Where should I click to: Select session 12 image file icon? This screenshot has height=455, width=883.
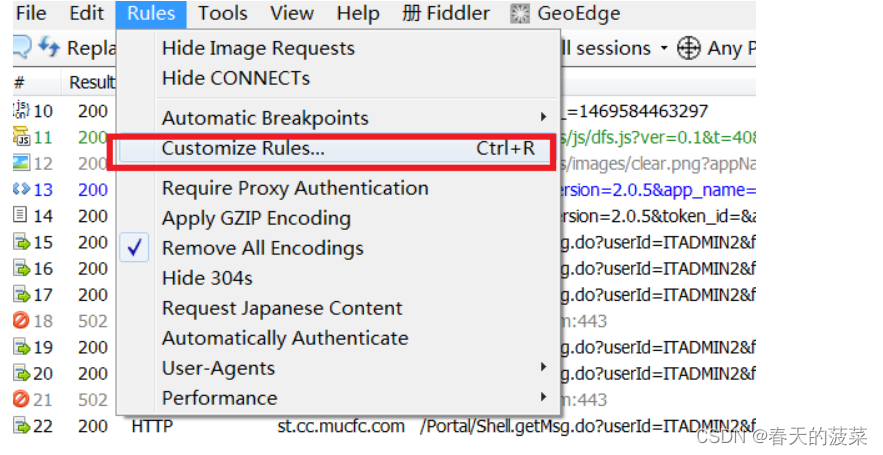point(21,163)
